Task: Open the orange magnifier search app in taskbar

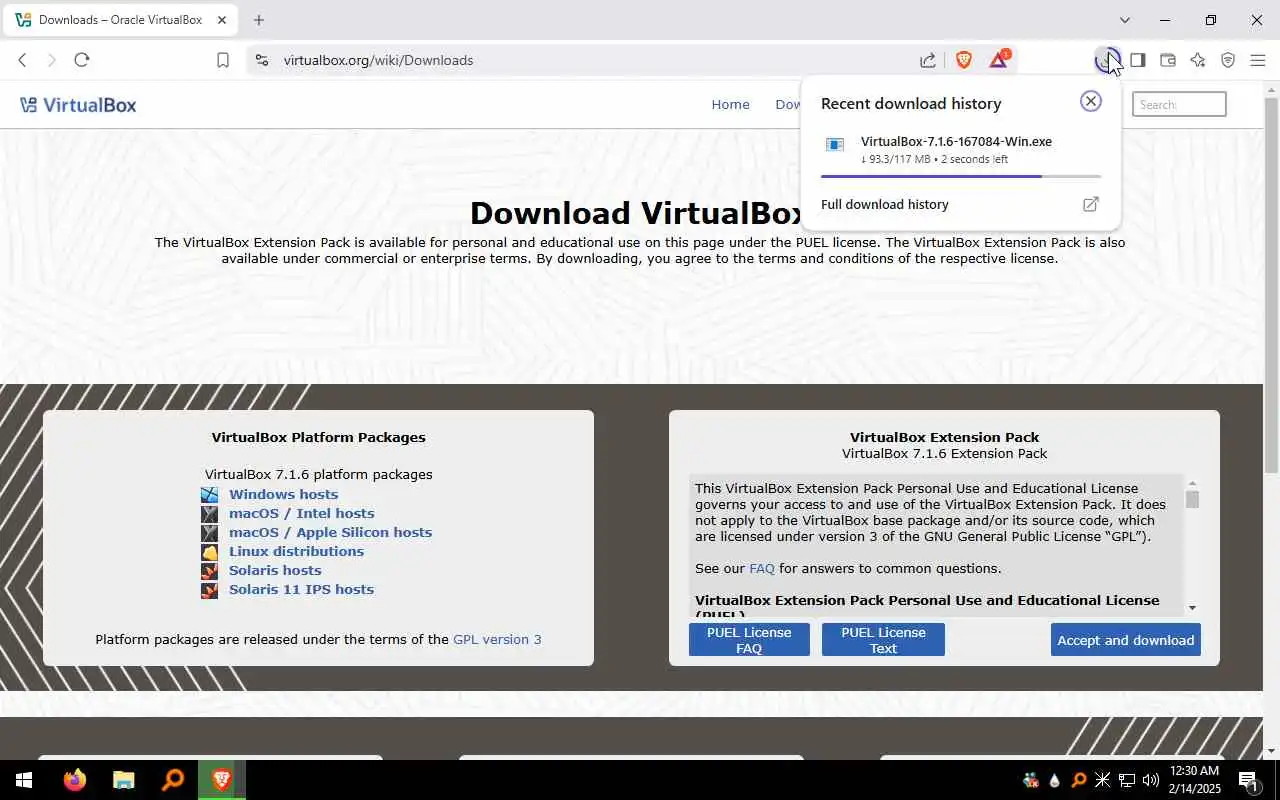Action: point(172,780)
